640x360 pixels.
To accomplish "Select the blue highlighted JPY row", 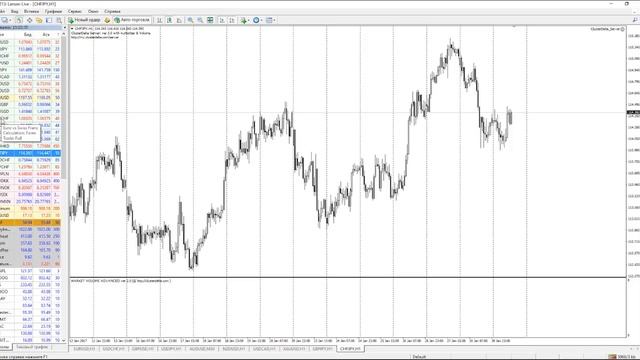I will pyautogui.click(x=31, y=153).
